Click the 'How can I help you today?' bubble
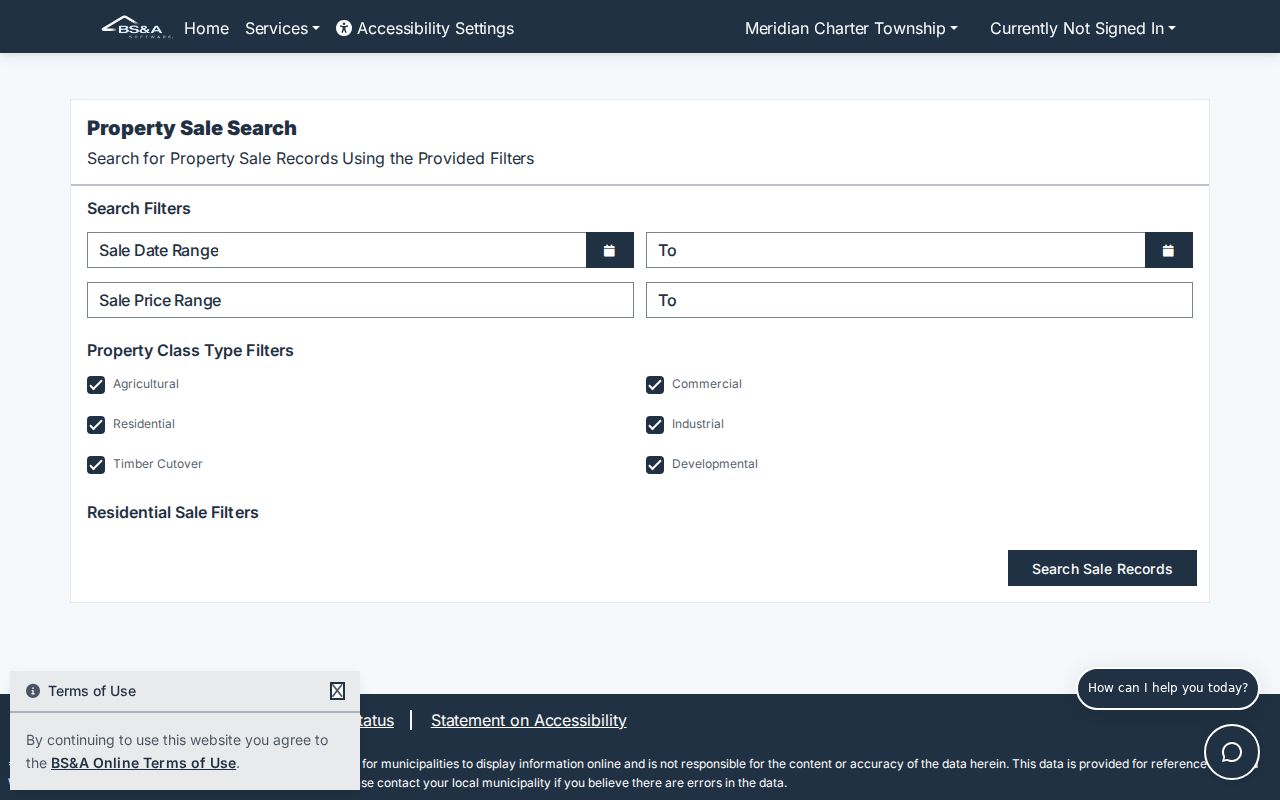Image resolution: width=1280 pixels, height=800 pixels. [x=1168, y=688]
